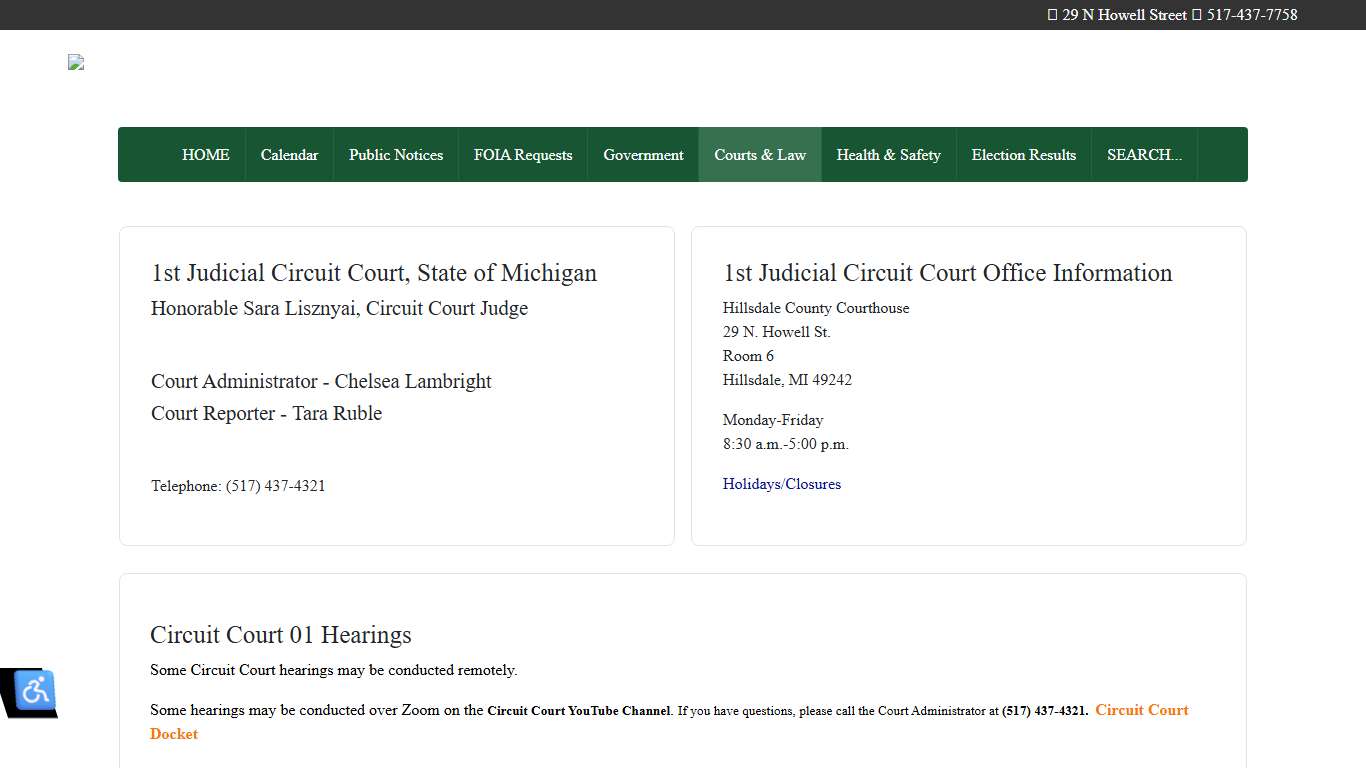This screenshot has height=768, width=1366.
Task: Click the 29 N Howell Street address text
Action: (x=1122, y=15)
